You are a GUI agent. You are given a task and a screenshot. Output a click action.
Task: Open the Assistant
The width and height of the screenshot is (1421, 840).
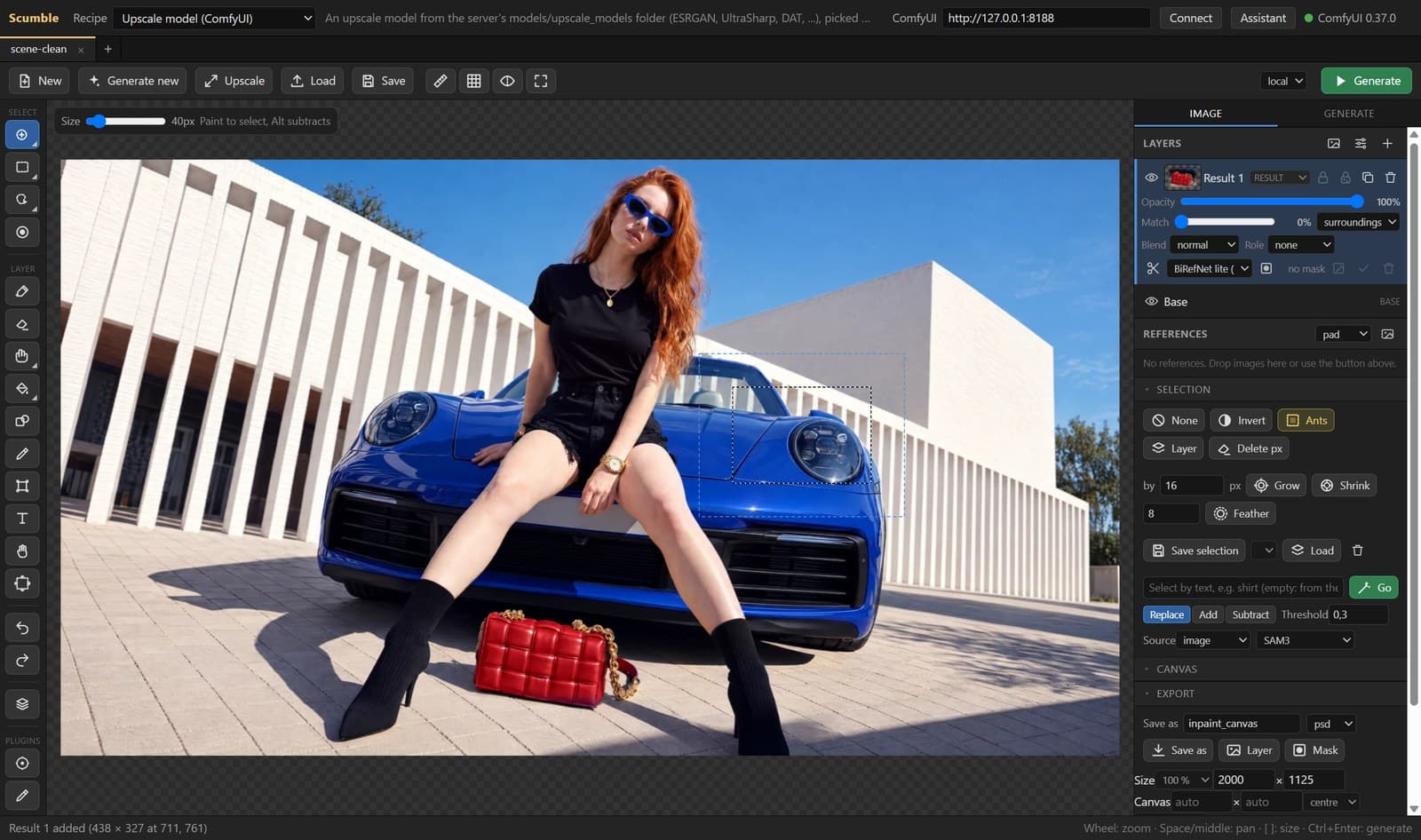pyautogui.click(x=1262, y=18)
